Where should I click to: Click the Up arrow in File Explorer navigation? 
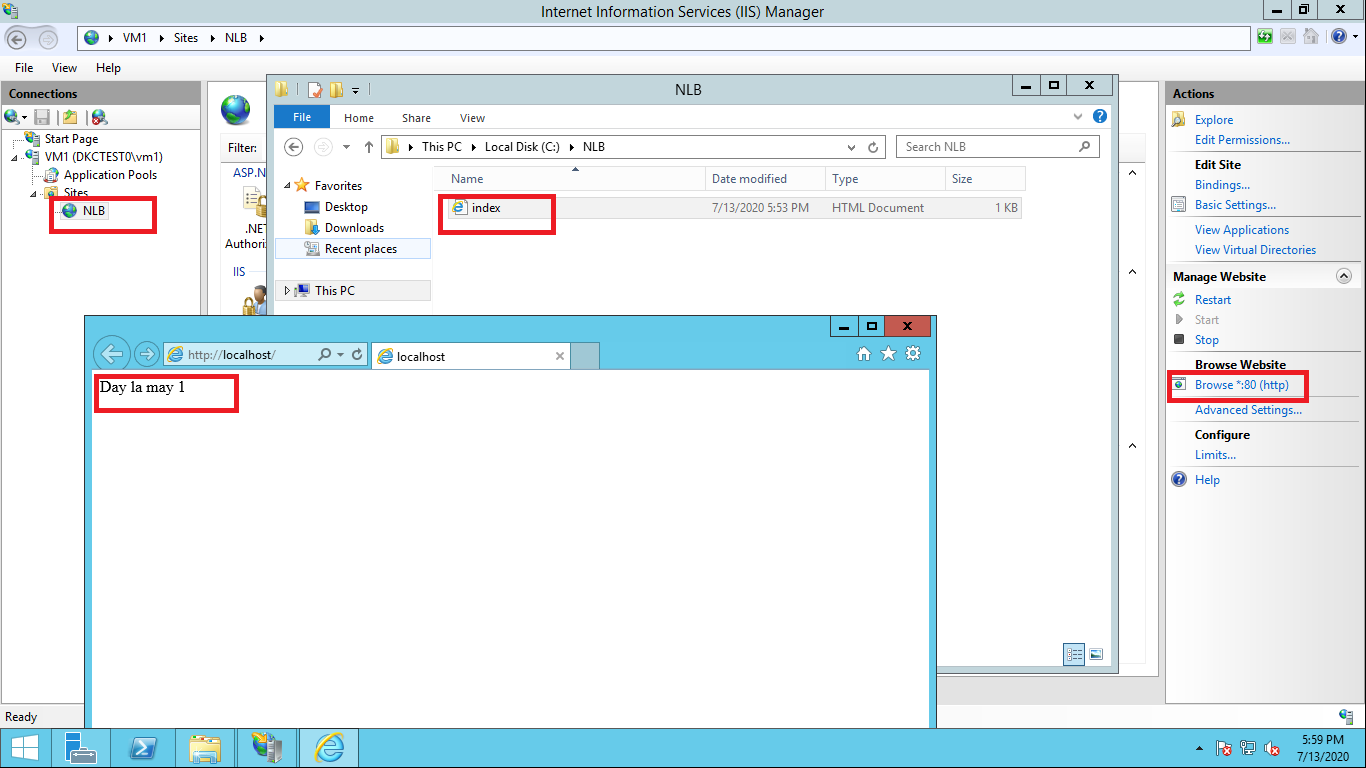point(368,147)
